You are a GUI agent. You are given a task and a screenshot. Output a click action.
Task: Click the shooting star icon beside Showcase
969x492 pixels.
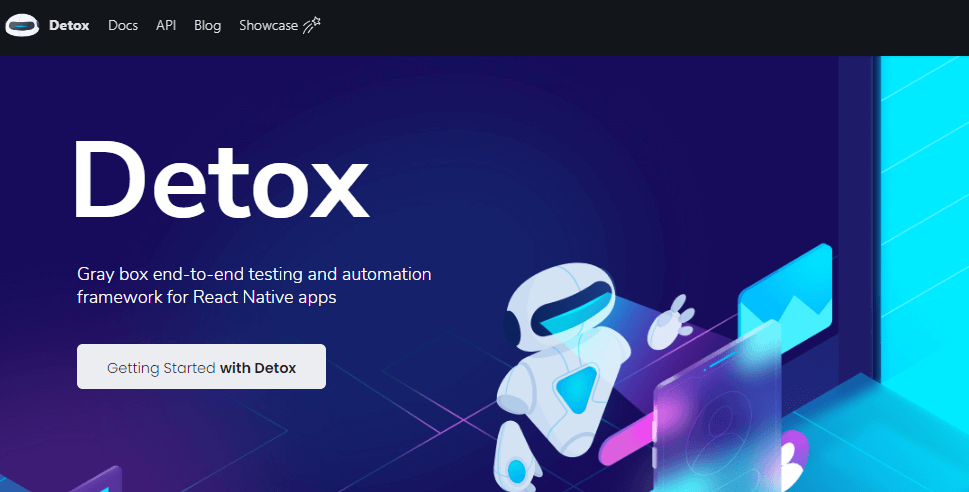pyautogui.click(x=311, y=25)
